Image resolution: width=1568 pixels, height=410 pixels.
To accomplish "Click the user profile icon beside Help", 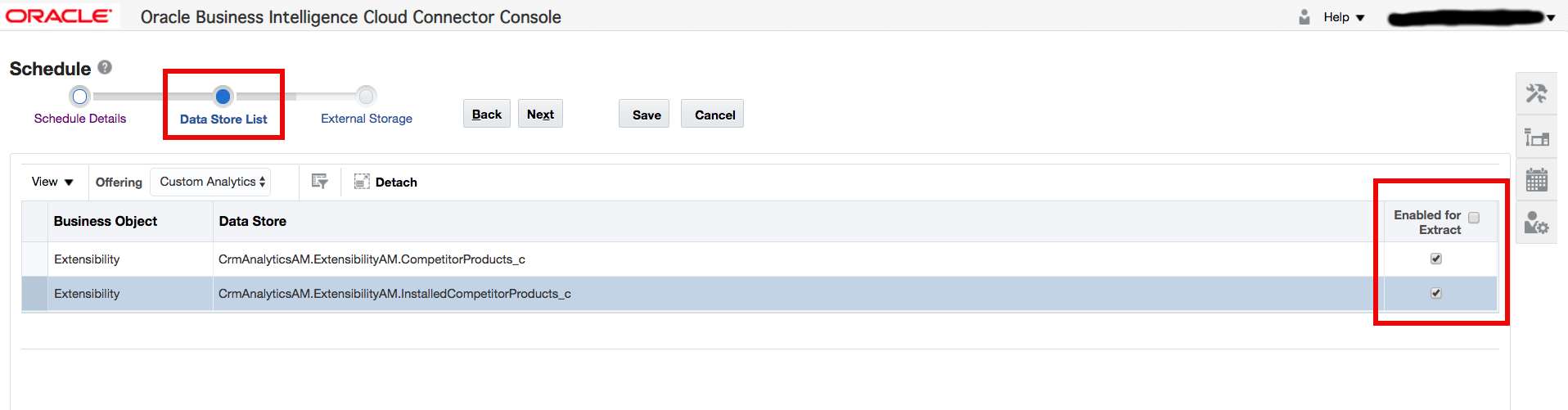I will (1304, 17).
